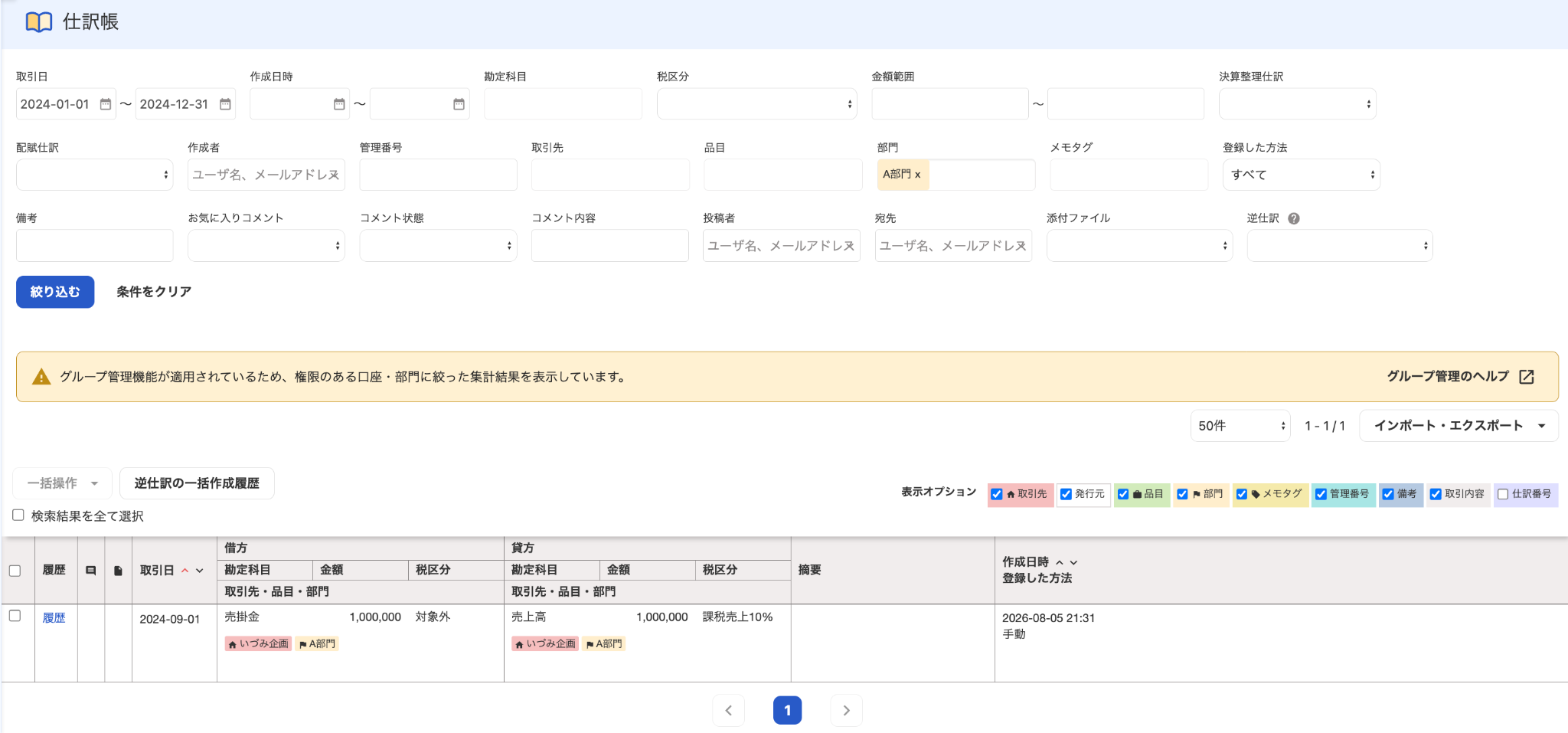Change page size from 50件 dropdown
Screen dimensions: 1568x733
(1240, 426)
